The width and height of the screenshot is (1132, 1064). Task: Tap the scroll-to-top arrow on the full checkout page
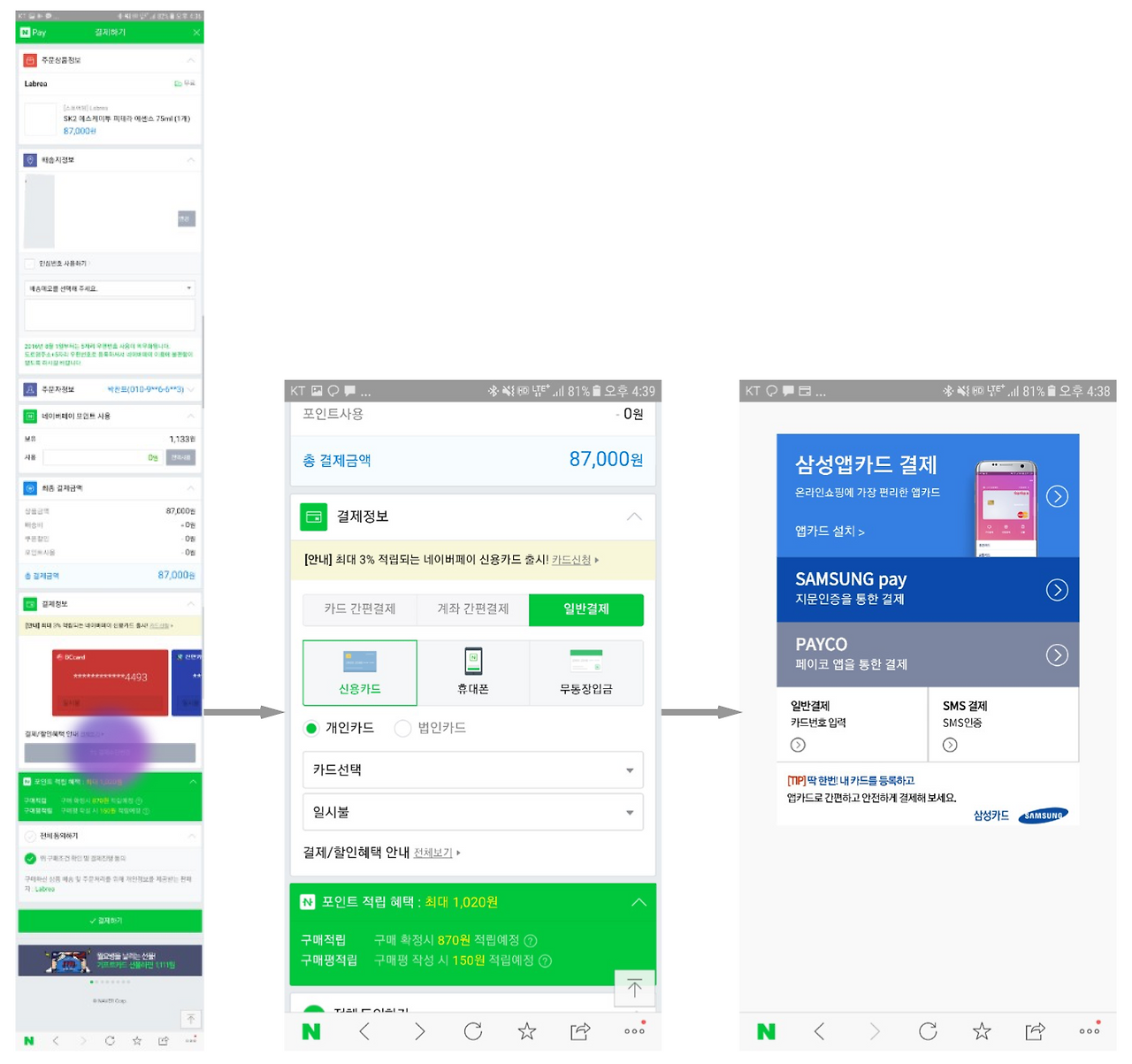tap(190, 1019)
